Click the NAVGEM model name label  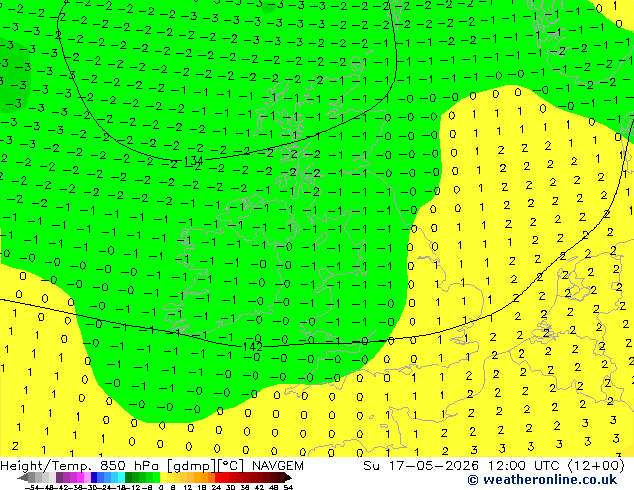[278, 466]
